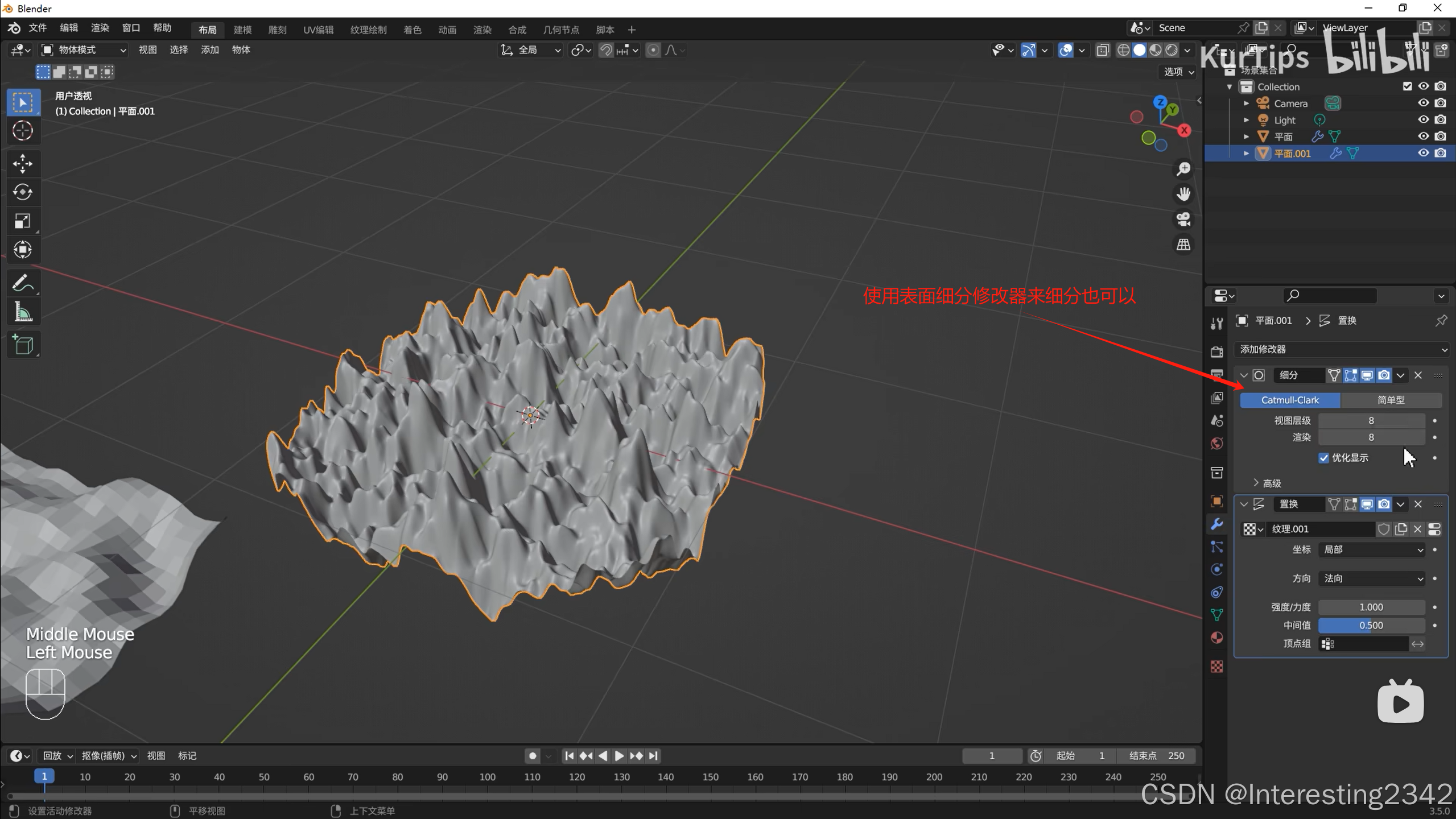
Task: Select the Rotate tool
Action: (x=23, y=192)
